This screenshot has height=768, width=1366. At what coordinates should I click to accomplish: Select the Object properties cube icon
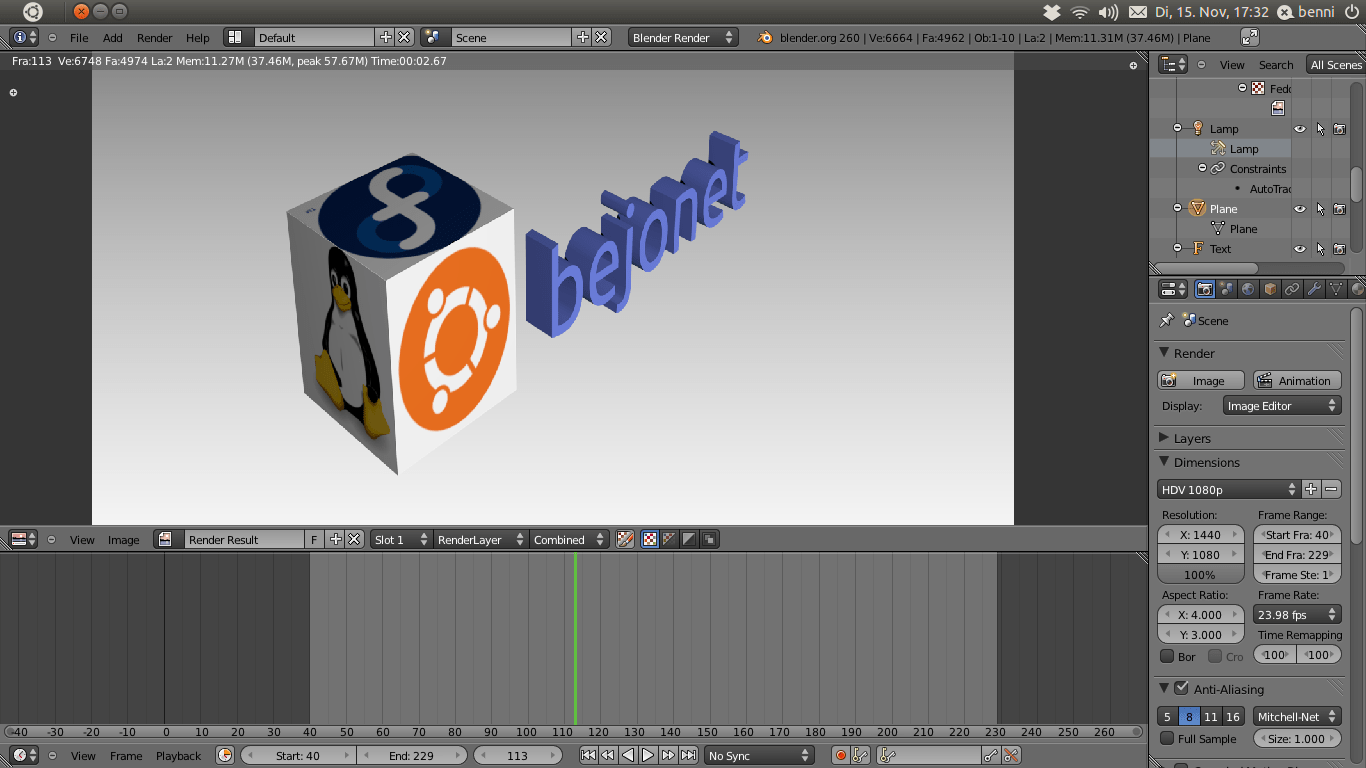tap(1270, 289)
